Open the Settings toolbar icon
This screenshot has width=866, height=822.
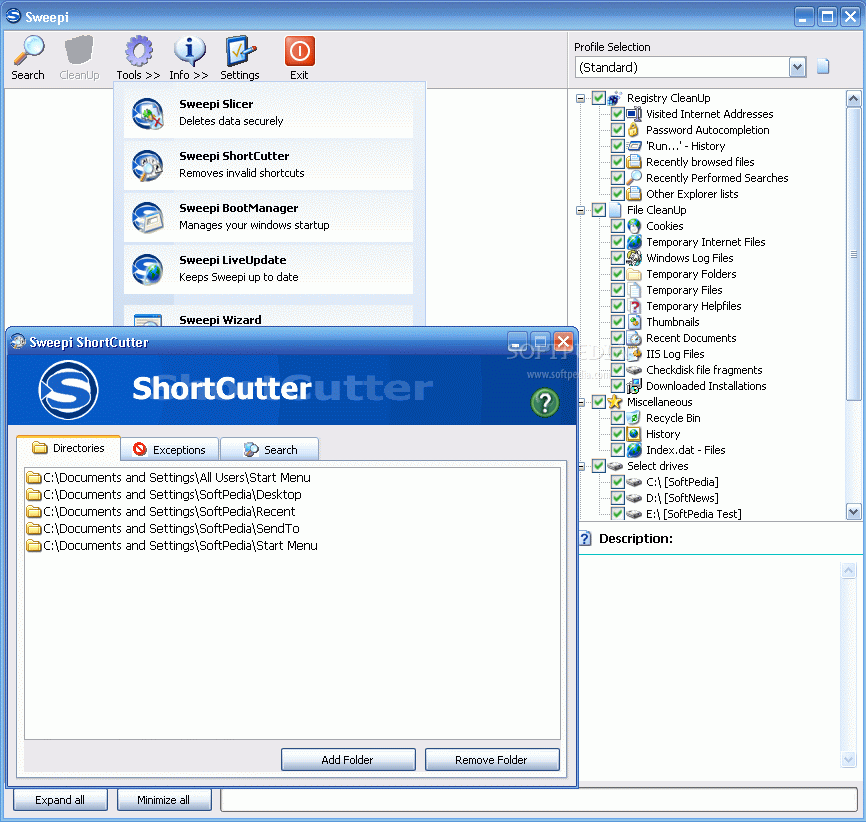coord(240,51)
